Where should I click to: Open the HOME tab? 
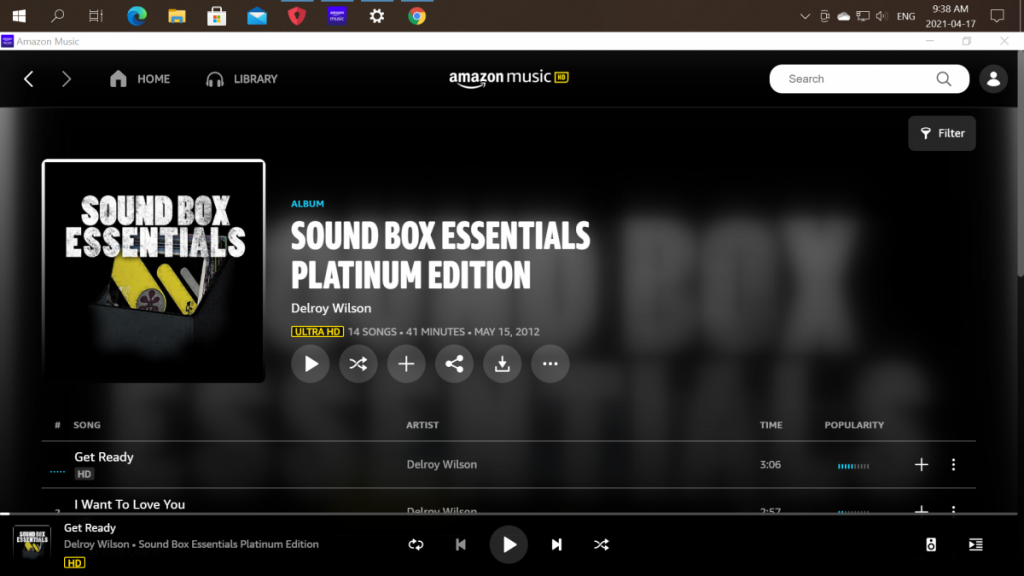pos(140,79)
